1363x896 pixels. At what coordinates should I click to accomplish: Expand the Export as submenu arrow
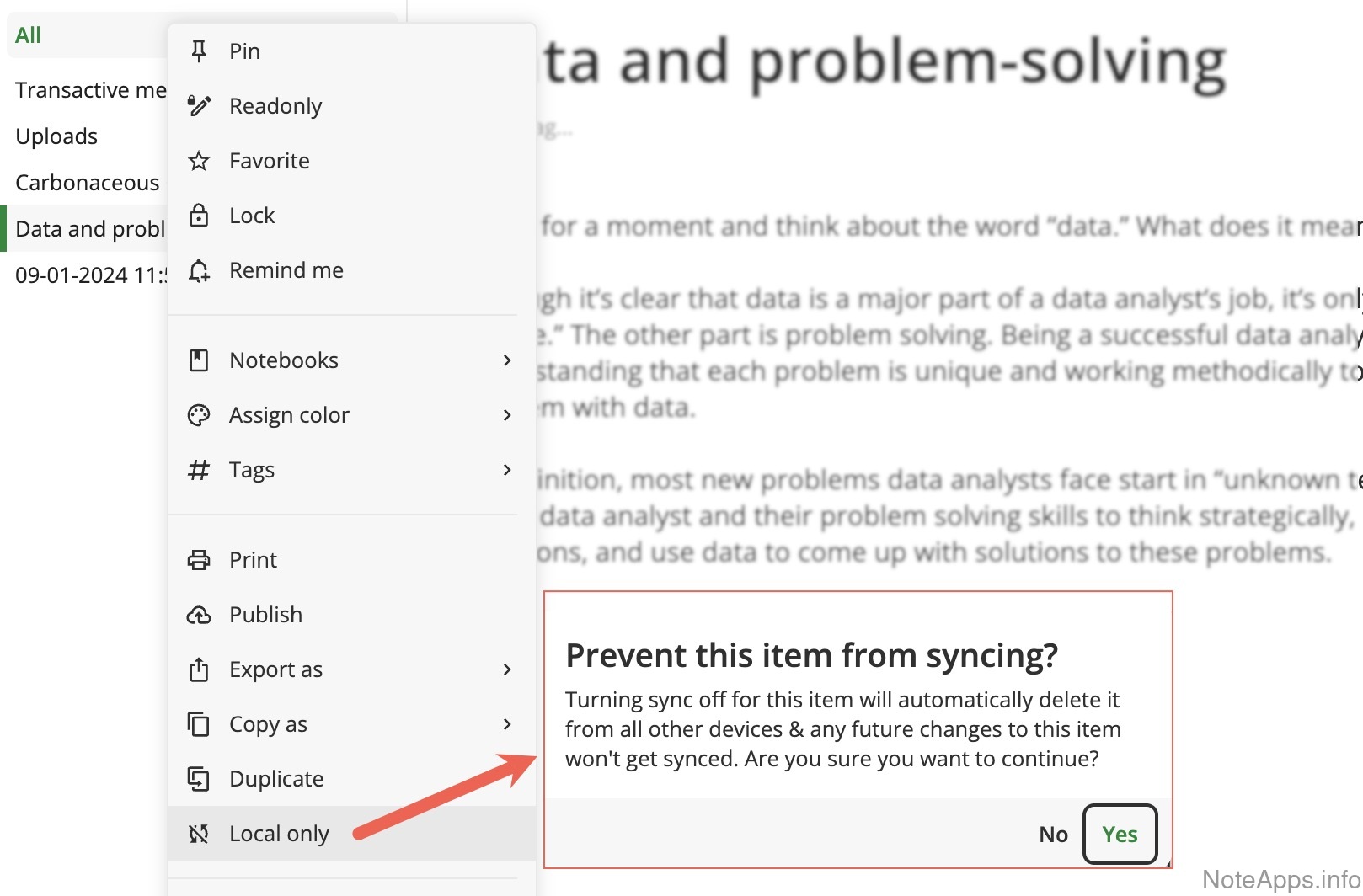pyautogui.click(x=507, y=669)
